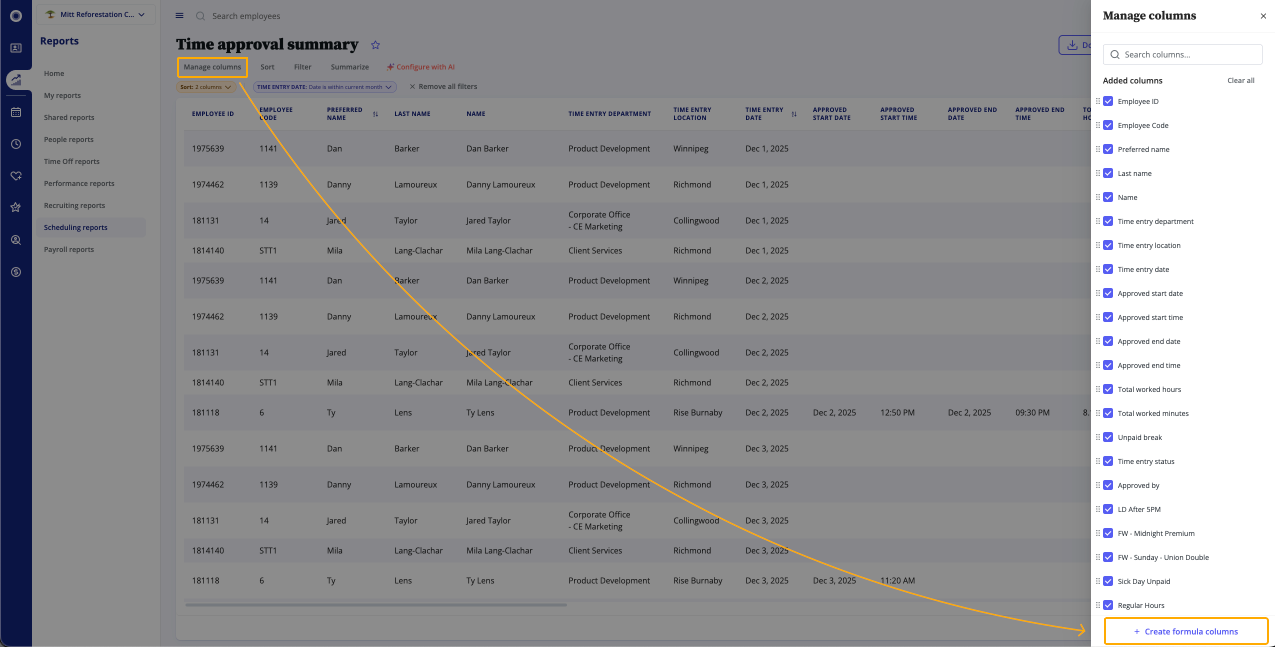Open the payroll dollar icon in sidebar
This screenshot has width=1275, height=647.
click(x=16, y=272)
